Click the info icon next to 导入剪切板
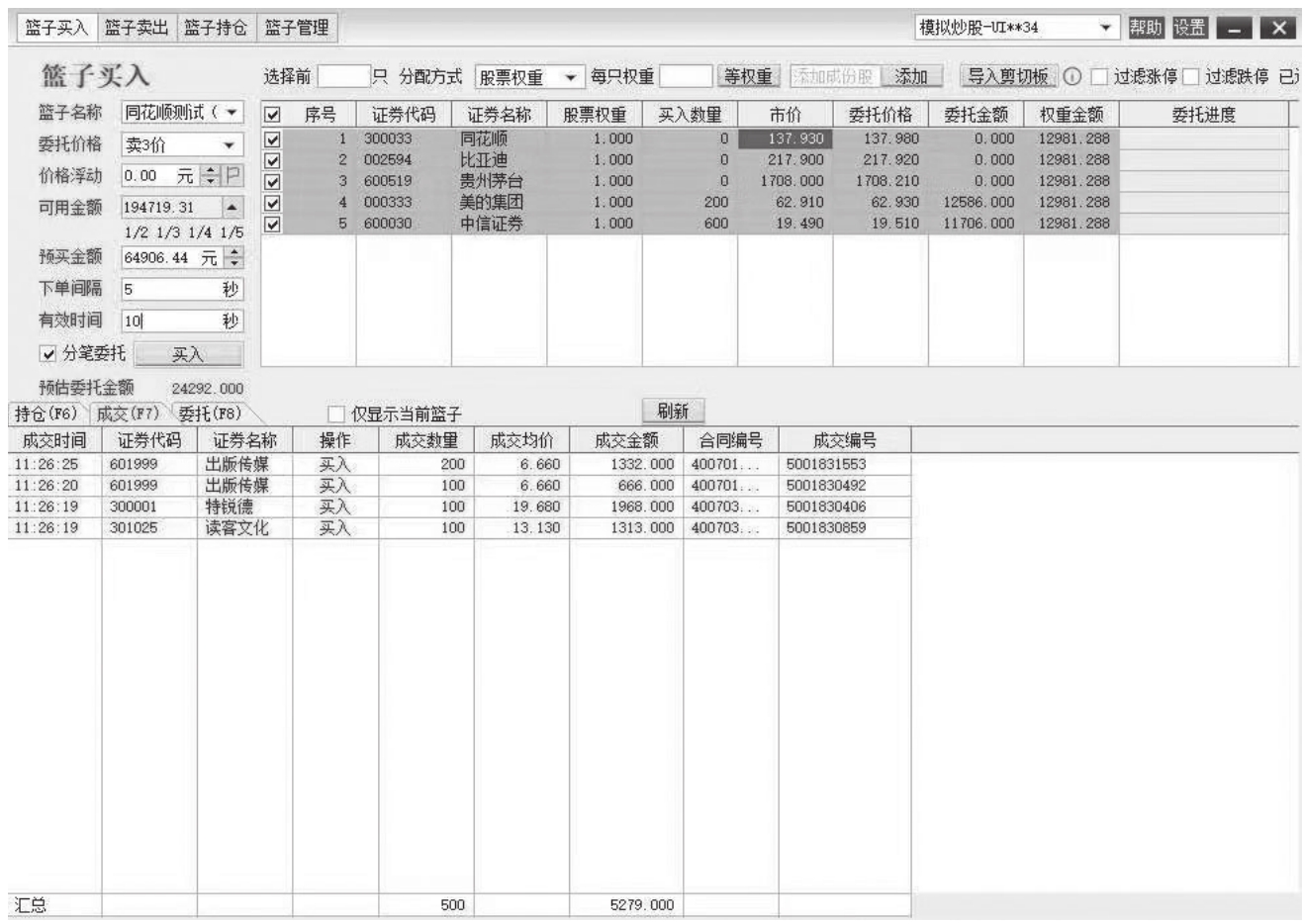Viewport: 1305px width, 924px height. point(1072,77)
